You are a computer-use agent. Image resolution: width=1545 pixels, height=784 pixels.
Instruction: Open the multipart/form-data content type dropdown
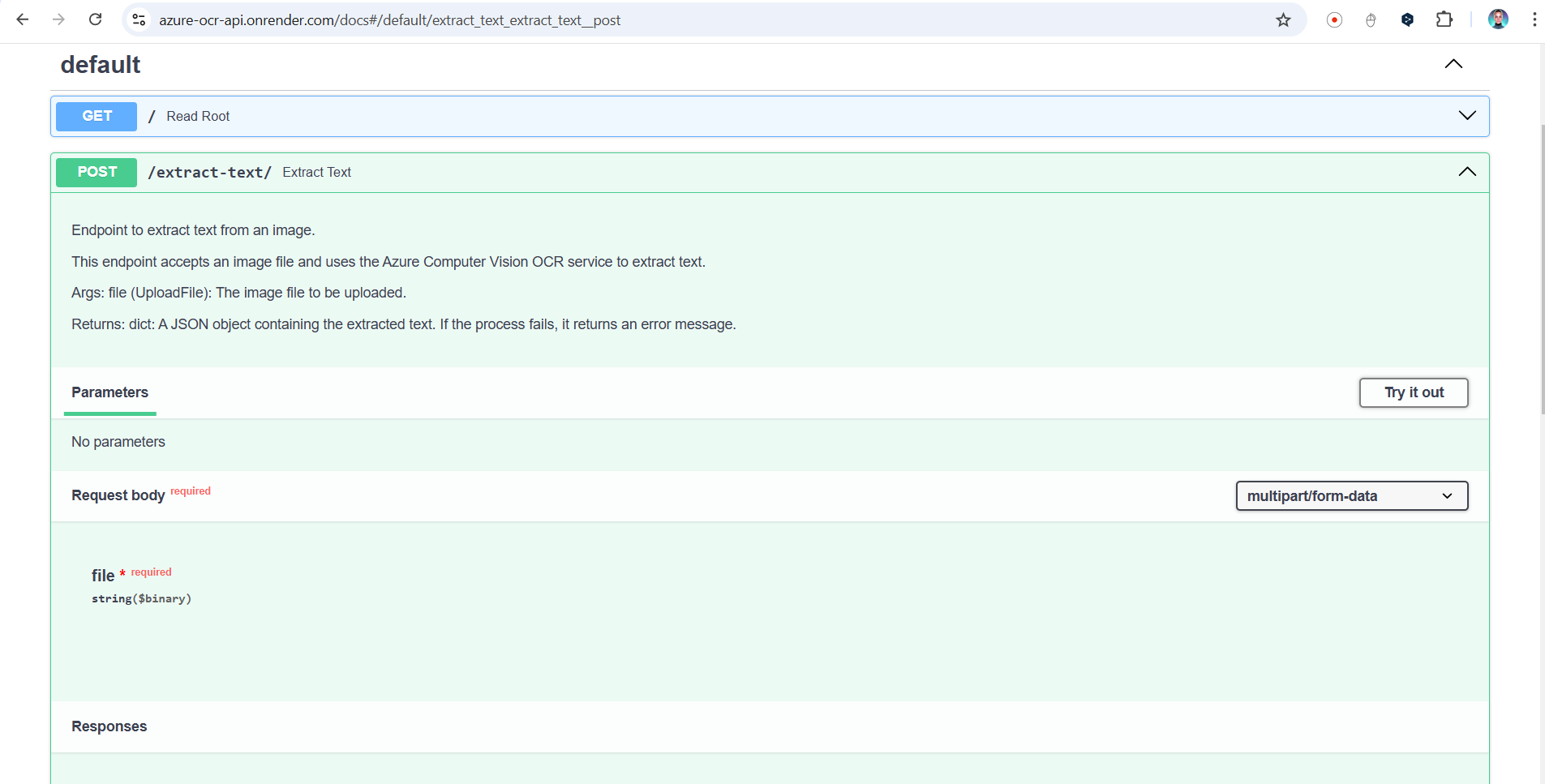1351,496
